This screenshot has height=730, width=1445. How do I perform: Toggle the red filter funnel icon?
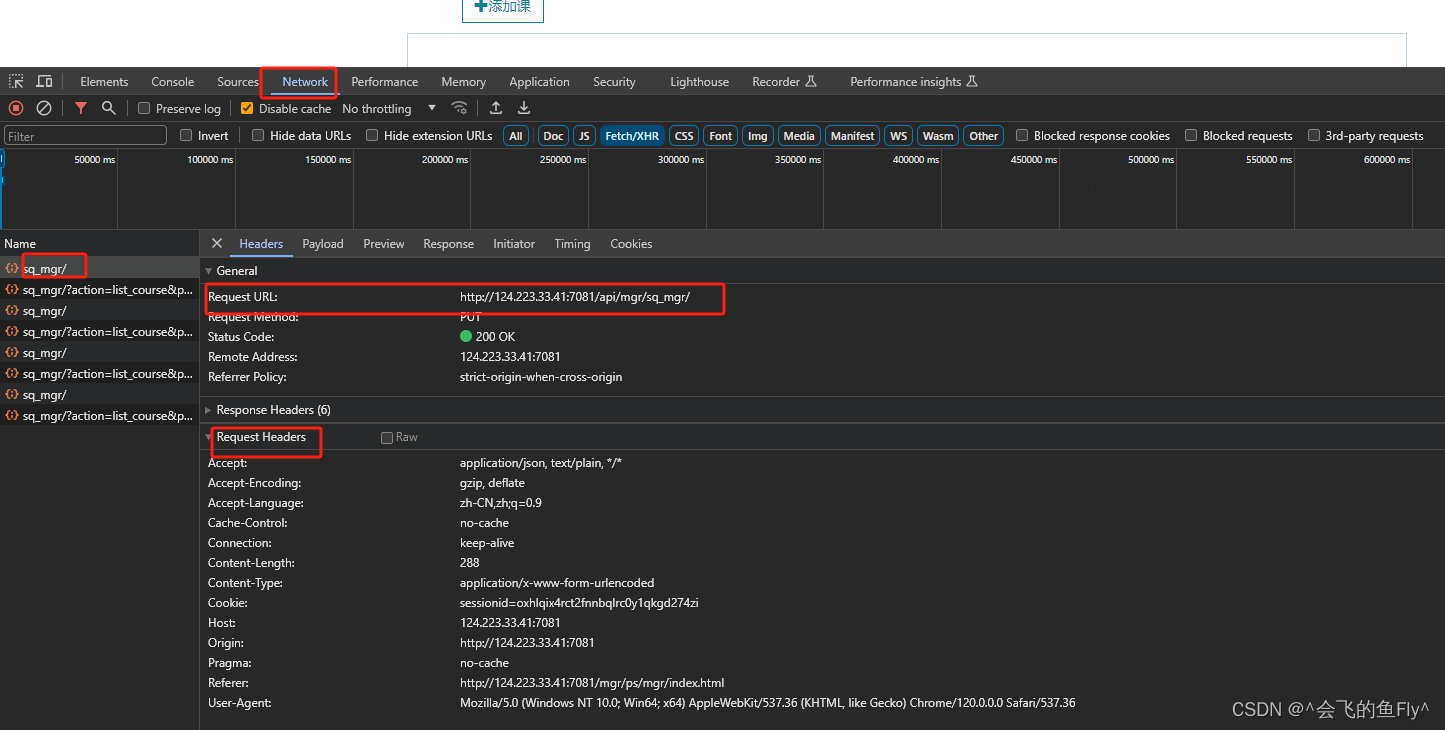click(81, 108)
